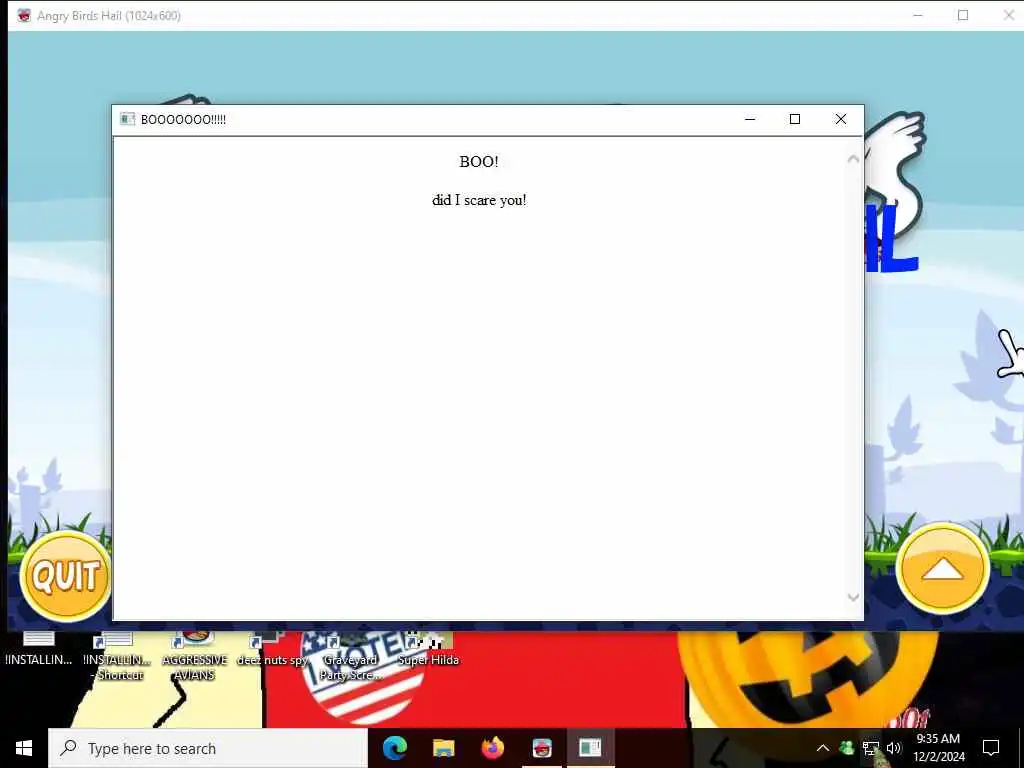Screen dimensions: 1024x768
Task: Open the volume speaker tray icon
Action: 893,748
